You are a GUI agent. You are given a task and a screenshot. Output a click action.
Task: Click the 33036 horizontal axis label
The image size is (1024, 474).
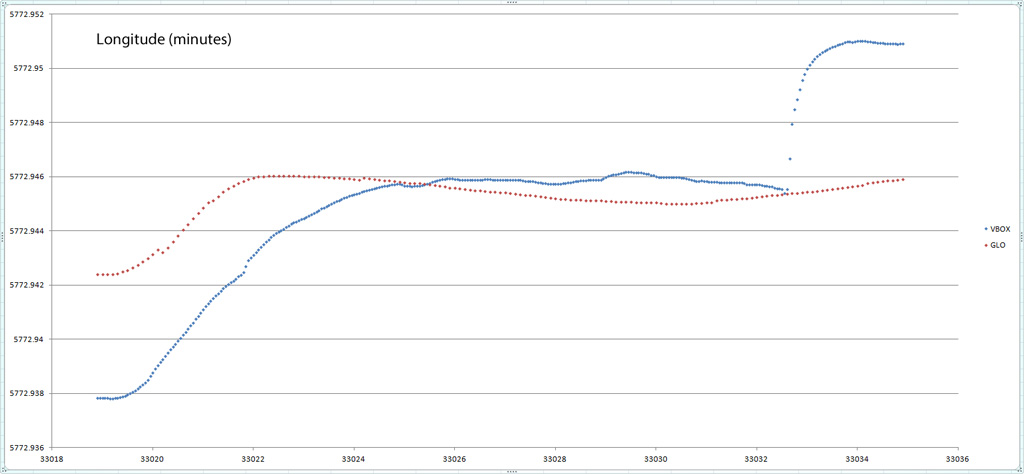click(957, 460)
